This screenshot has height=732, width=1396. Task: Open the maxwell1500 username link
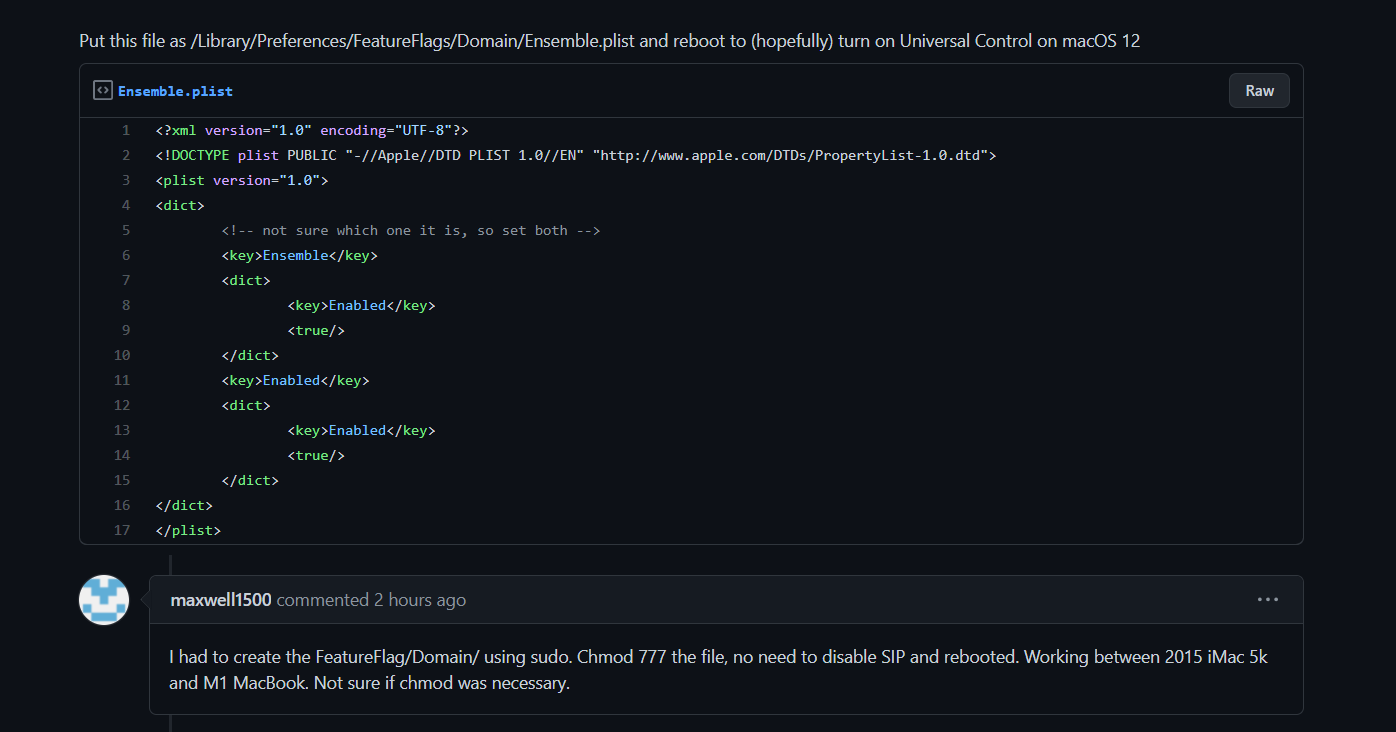point(221,600)
